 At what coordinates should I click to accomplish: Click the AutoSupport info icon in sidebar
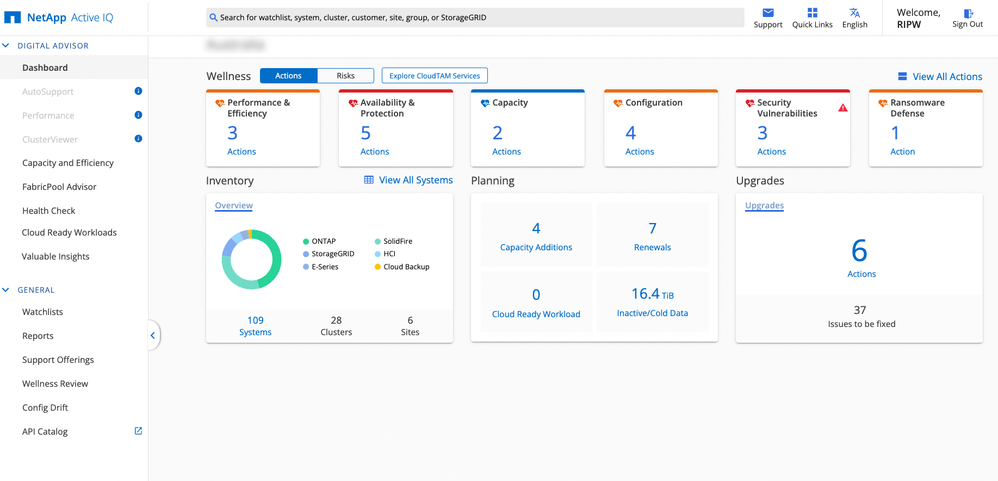[138, 91]
